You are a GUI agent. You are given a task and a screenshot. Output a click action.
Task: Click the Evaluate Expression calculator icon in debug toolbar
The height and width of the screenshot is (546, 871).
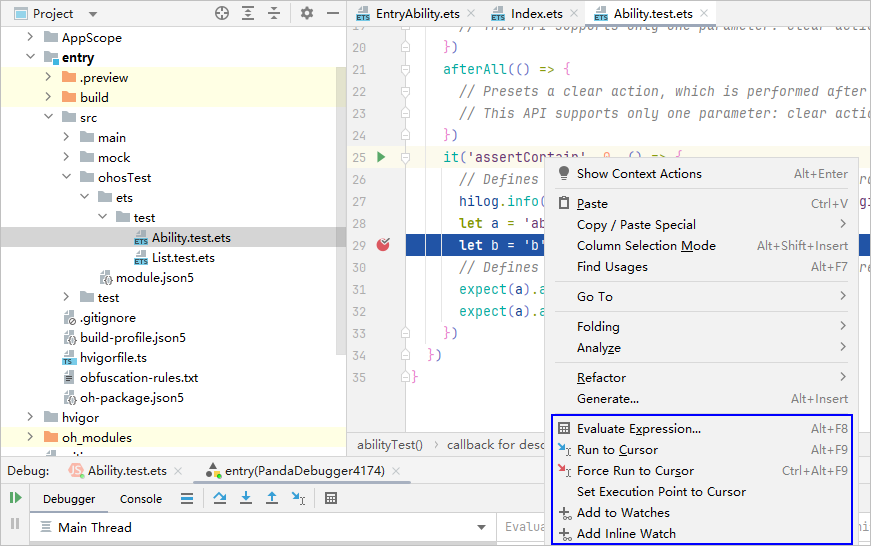(331, 498)
